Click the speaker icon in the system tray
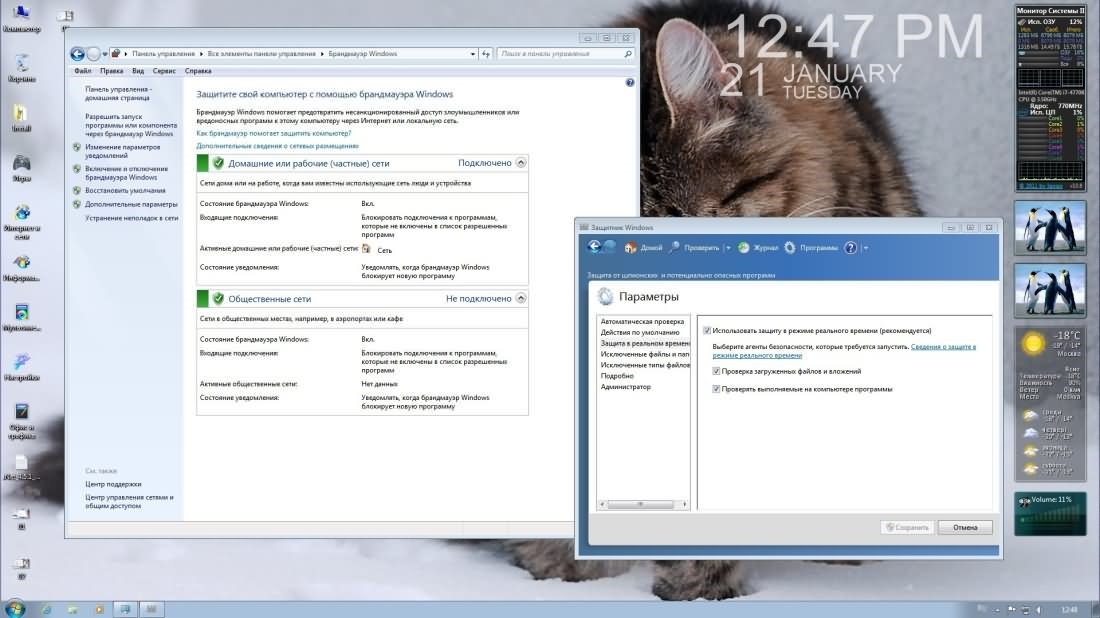Viewport: 1100px width, 618px height. (1039, 610)
